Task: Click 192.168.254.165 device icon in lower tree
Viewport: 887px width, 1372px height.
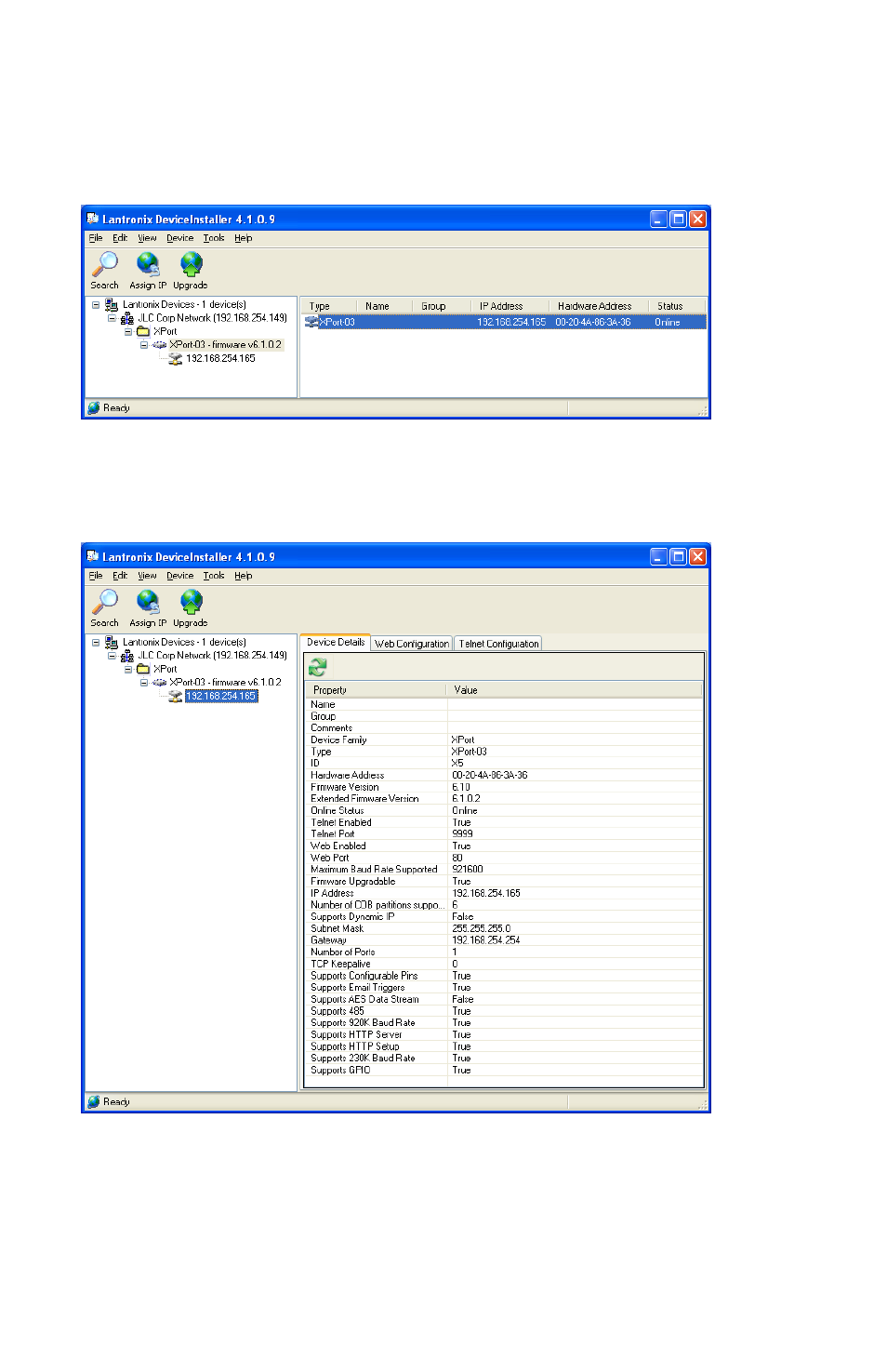Action: pos(175,696)
